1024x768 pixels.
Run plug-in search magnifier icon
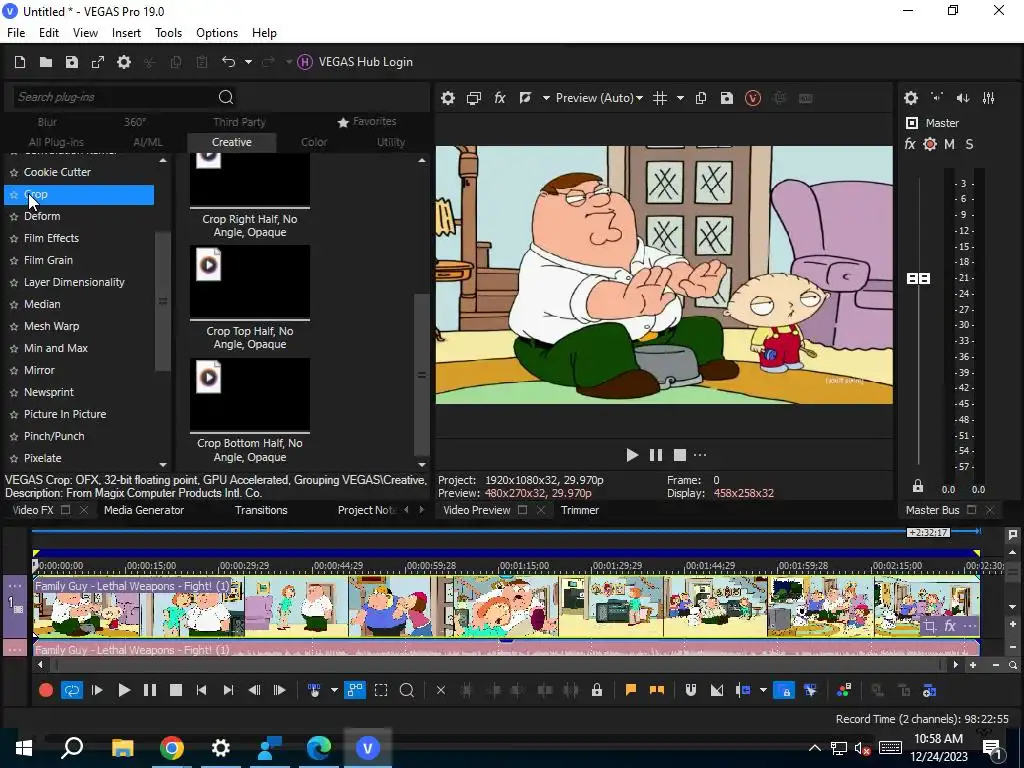pyautogui.click(x=226, y=97)
